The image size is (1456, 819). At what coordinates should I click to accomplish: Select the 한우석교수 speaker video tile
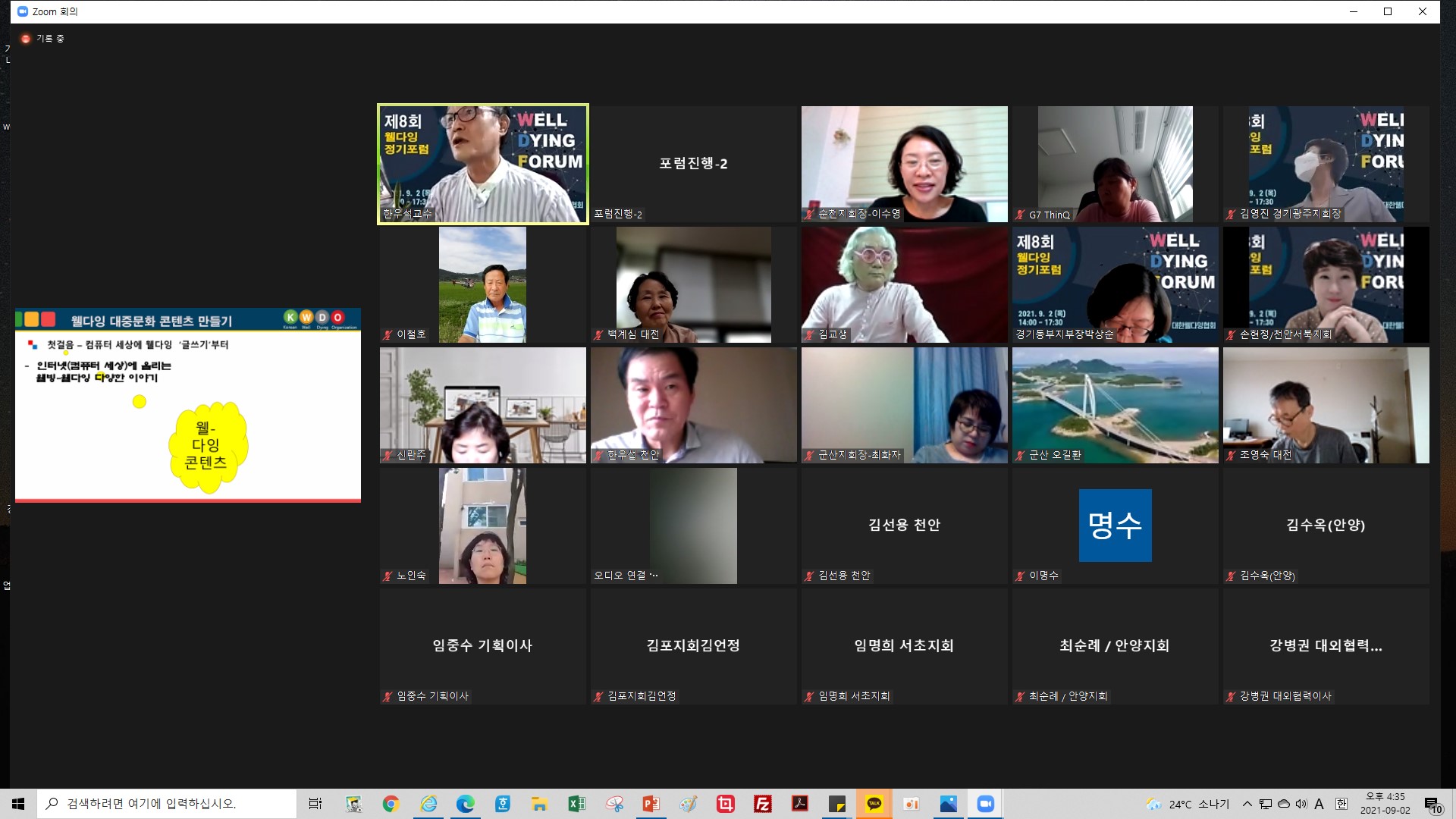point(483,164)
